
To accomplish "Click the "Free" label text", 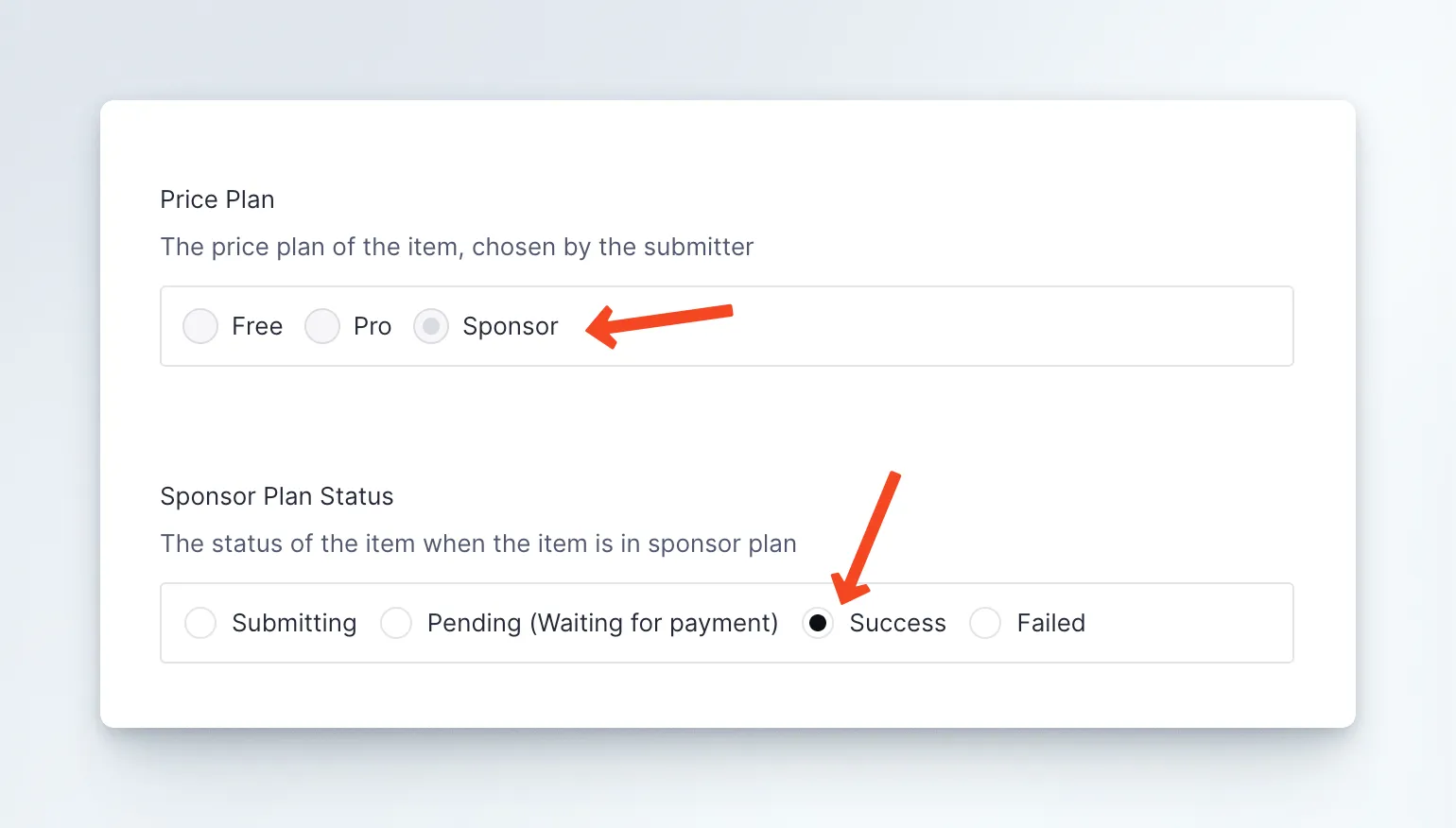I will [x=257, y=326].
